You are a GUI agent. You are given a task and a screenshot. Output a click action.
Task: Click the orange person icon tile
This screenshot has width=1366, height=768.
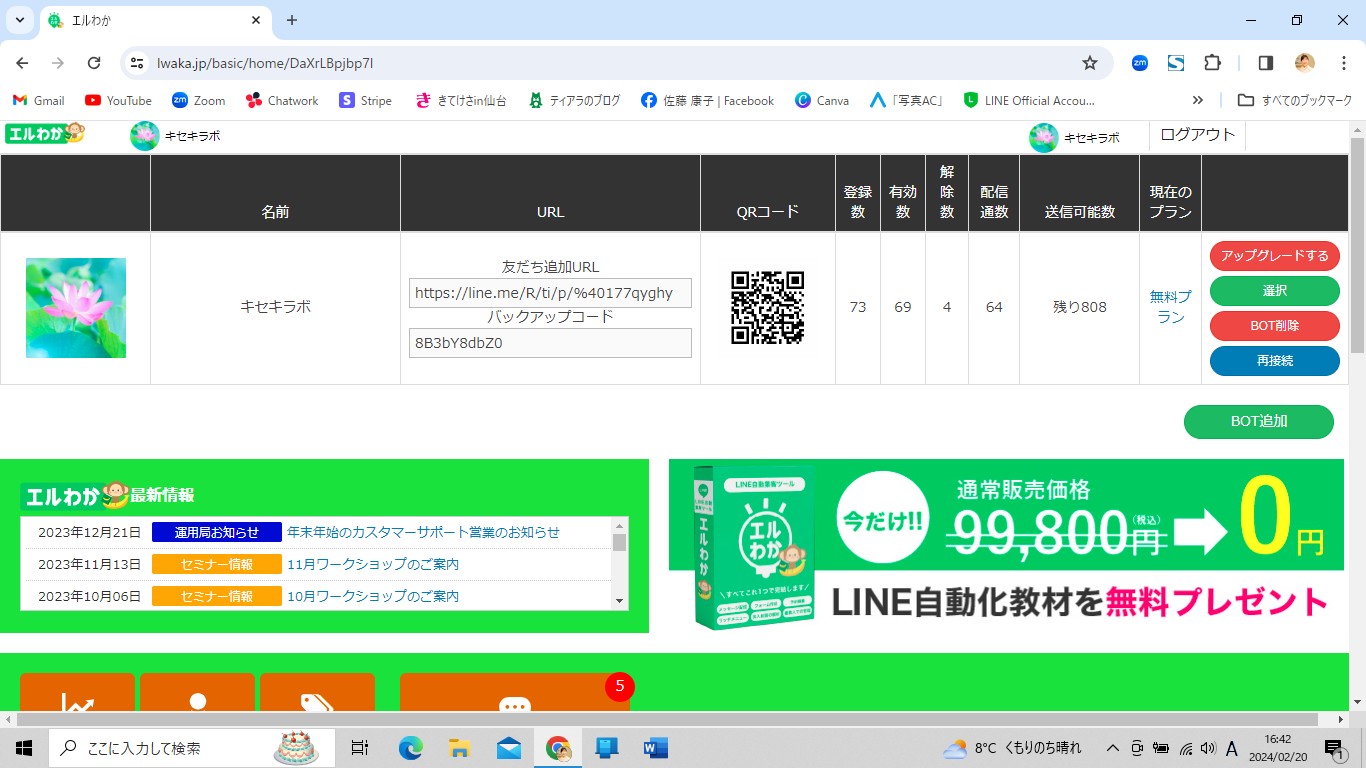coord(197,693)
